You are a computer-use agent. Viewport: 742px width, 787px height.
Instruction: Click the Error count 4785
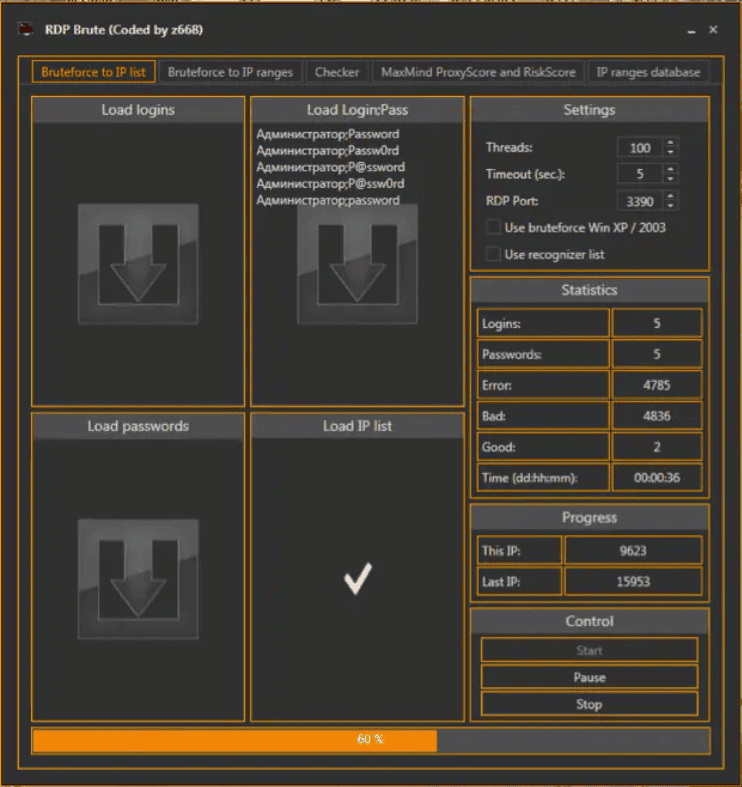tap(657, 385)
